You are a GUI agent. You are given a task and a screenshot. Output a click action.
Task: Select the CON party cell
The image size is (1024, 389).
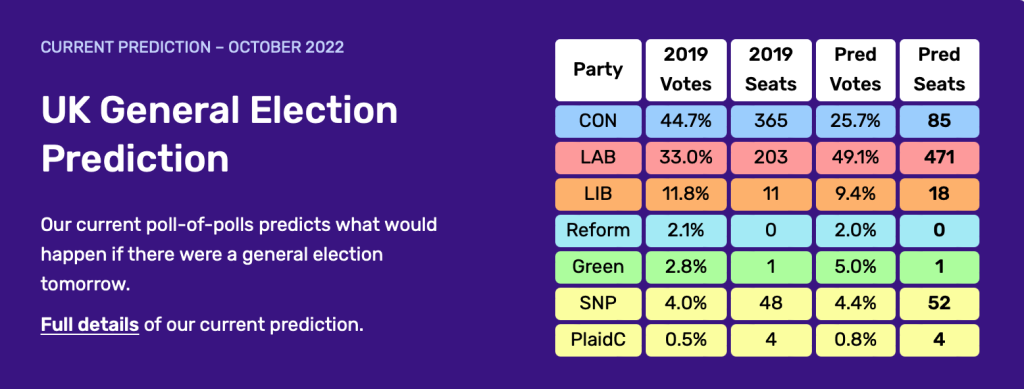click(x=598, y=121)
